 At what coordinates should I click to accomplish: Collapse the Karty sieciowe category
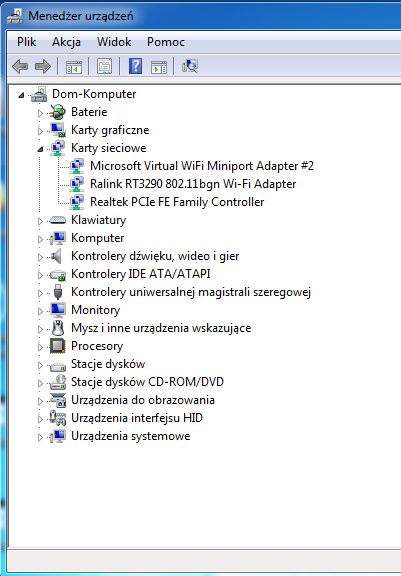tap(40, 149)
